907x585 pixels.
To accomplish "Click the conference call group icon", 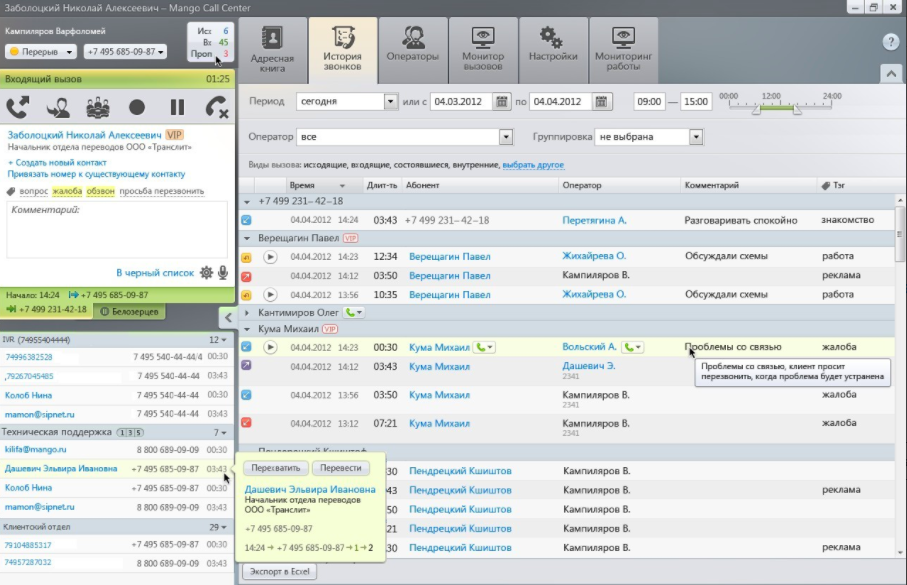I will tap(97, 107).
